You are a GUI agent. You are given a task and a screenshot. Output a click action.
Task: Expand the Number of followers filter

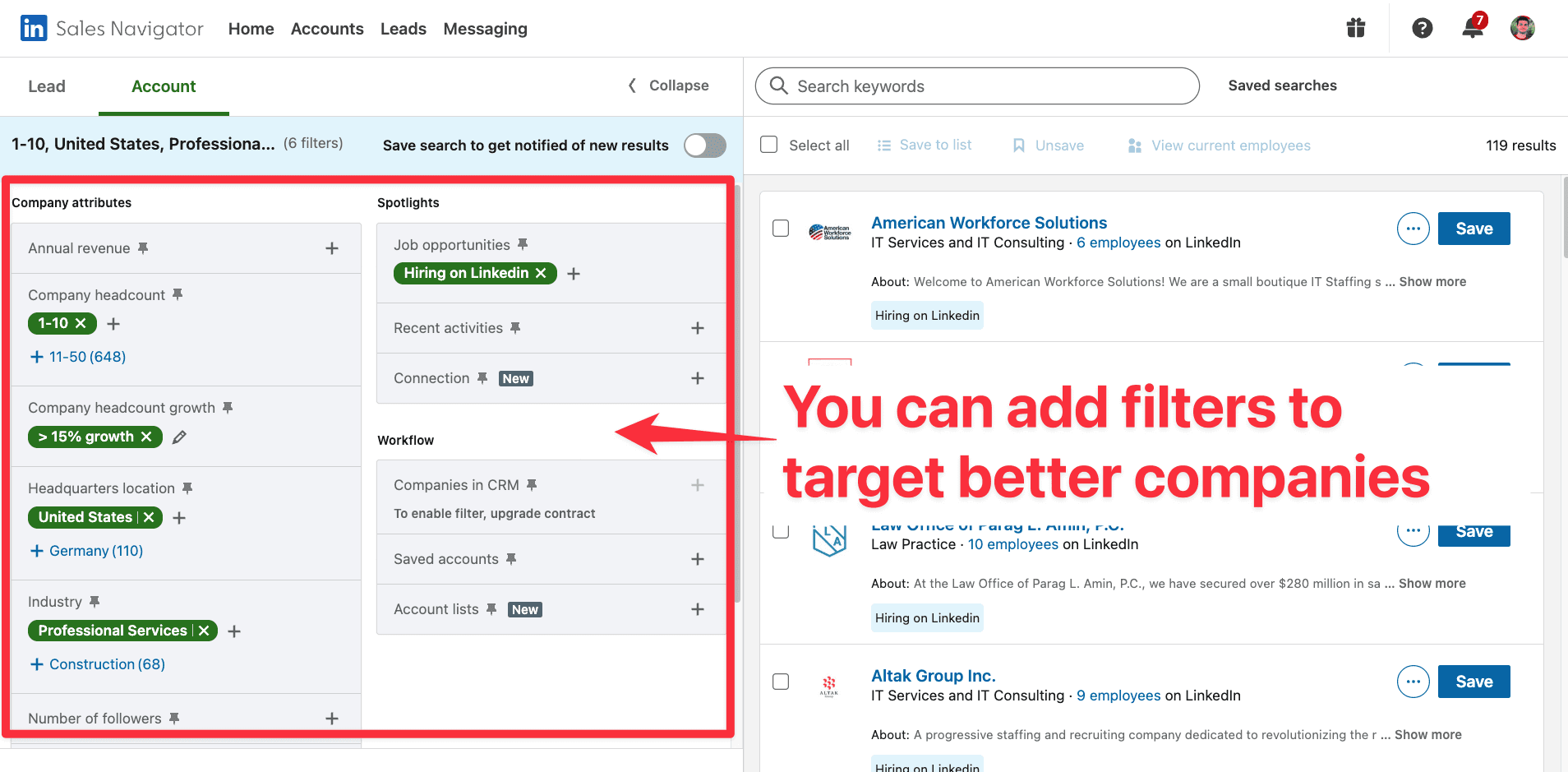(332, 719)
